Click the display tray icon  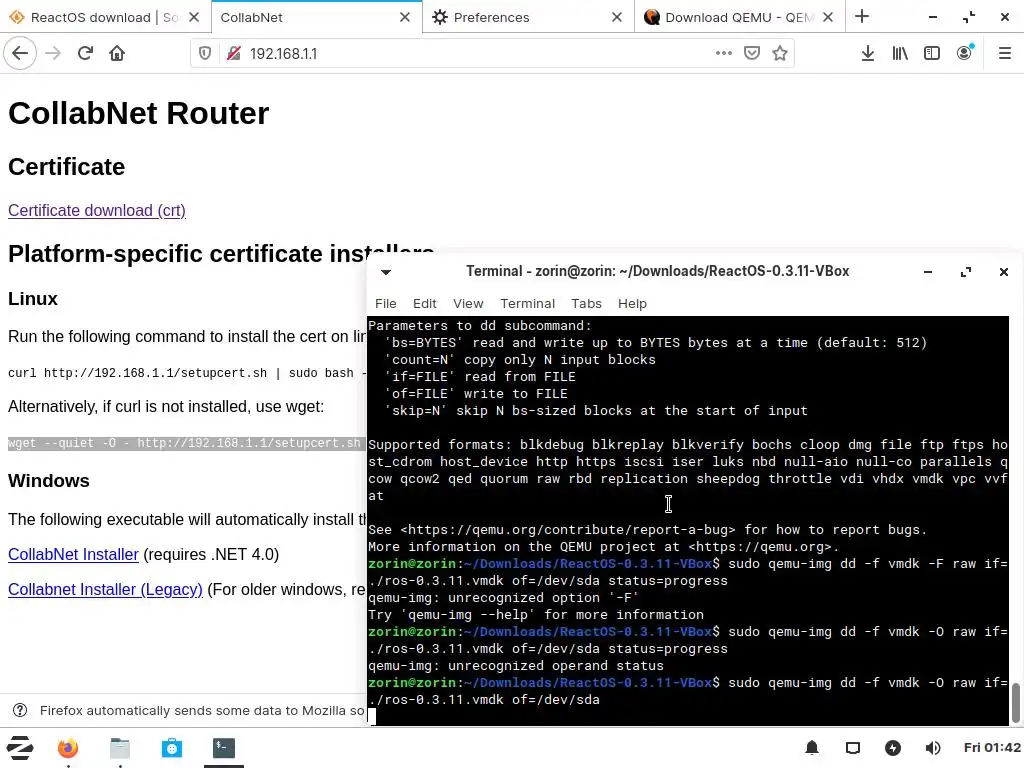853,748
